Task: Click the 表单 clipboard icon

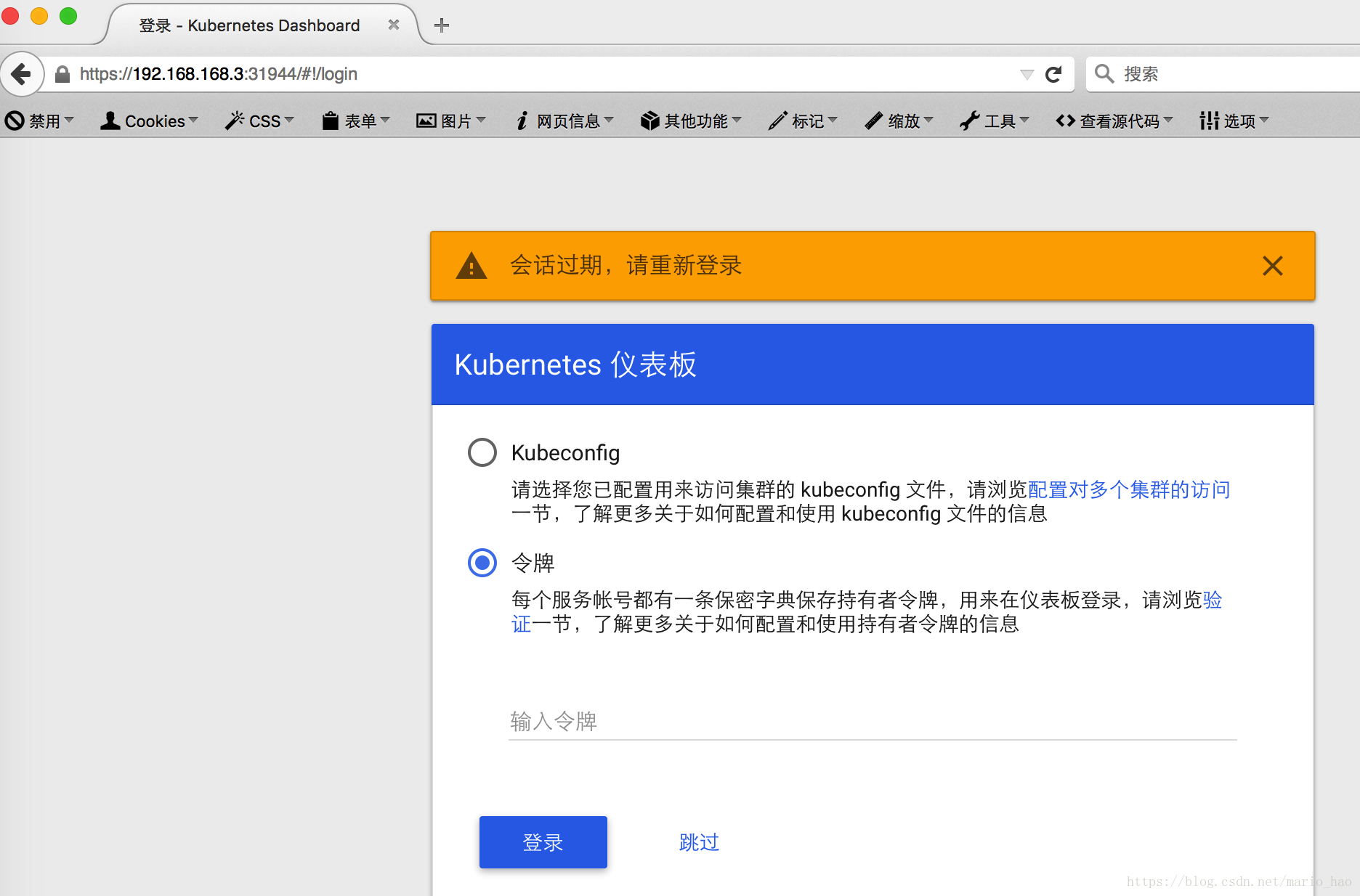Action: tap(331, 121)
